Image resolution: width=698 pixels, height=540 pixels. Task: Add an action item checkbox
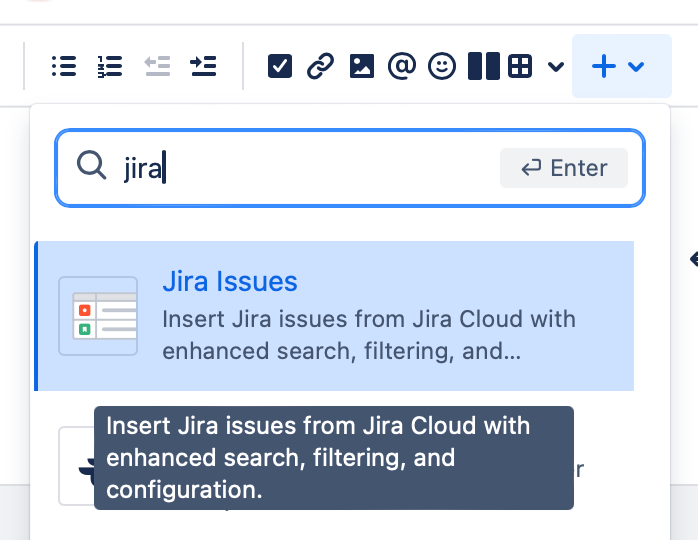click(280, 66)
